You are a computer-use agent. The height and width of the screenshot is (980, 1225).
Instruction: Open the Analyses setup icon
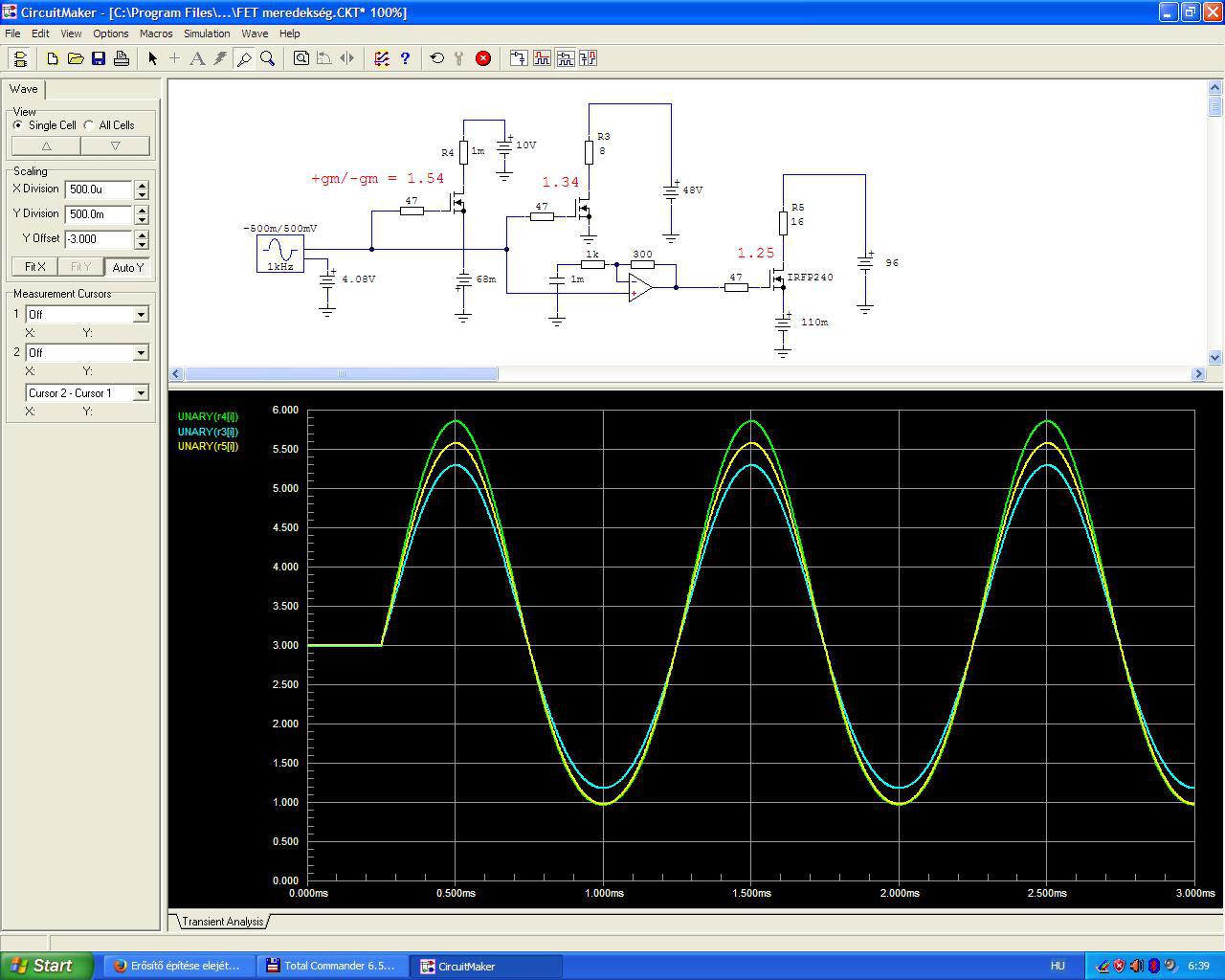[x=382, y=58]
